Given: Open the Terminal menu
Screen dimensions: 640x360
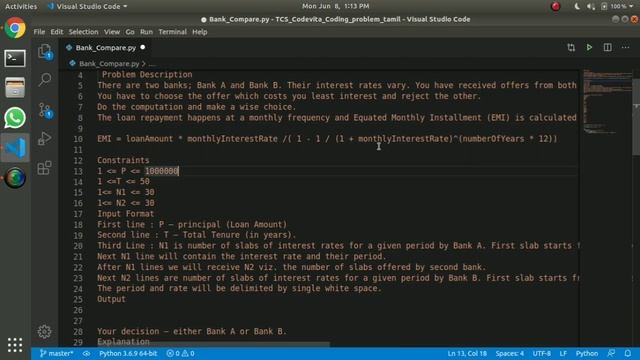Looking at the screenshot, I should pyautogui.click(x=172, y=32).
